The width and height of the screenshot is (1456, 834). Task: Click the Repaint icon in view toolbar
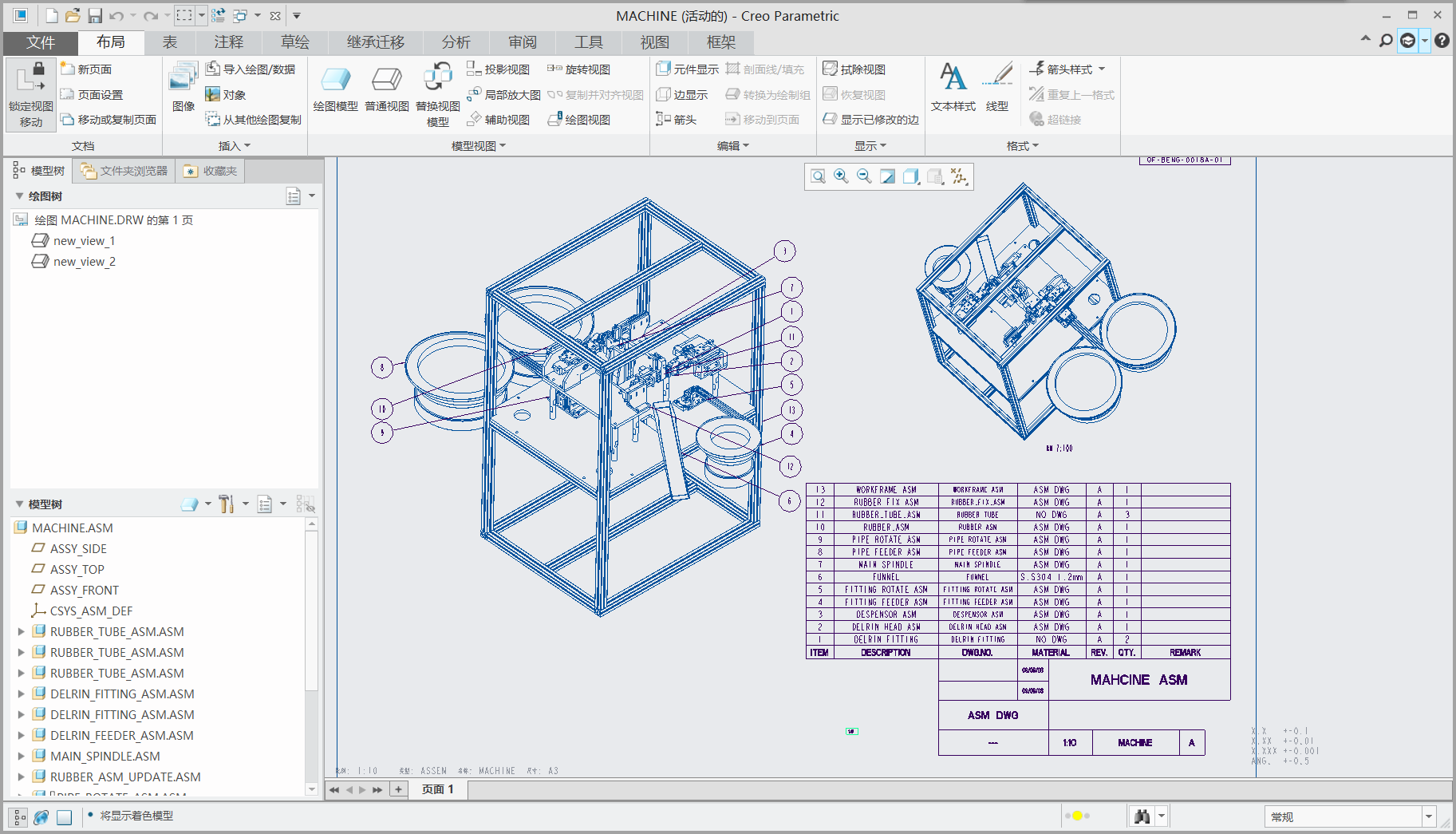point(887,176)
